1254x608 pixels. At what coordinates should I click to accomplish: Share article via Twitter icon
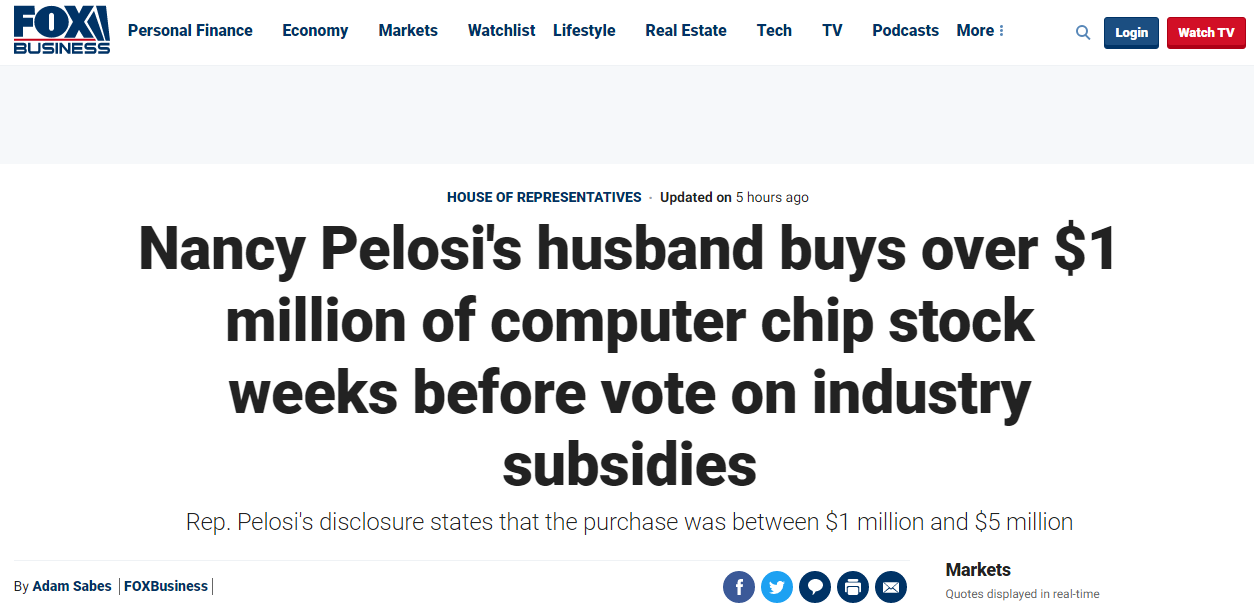pyautogui.click(x=777, y=587)
